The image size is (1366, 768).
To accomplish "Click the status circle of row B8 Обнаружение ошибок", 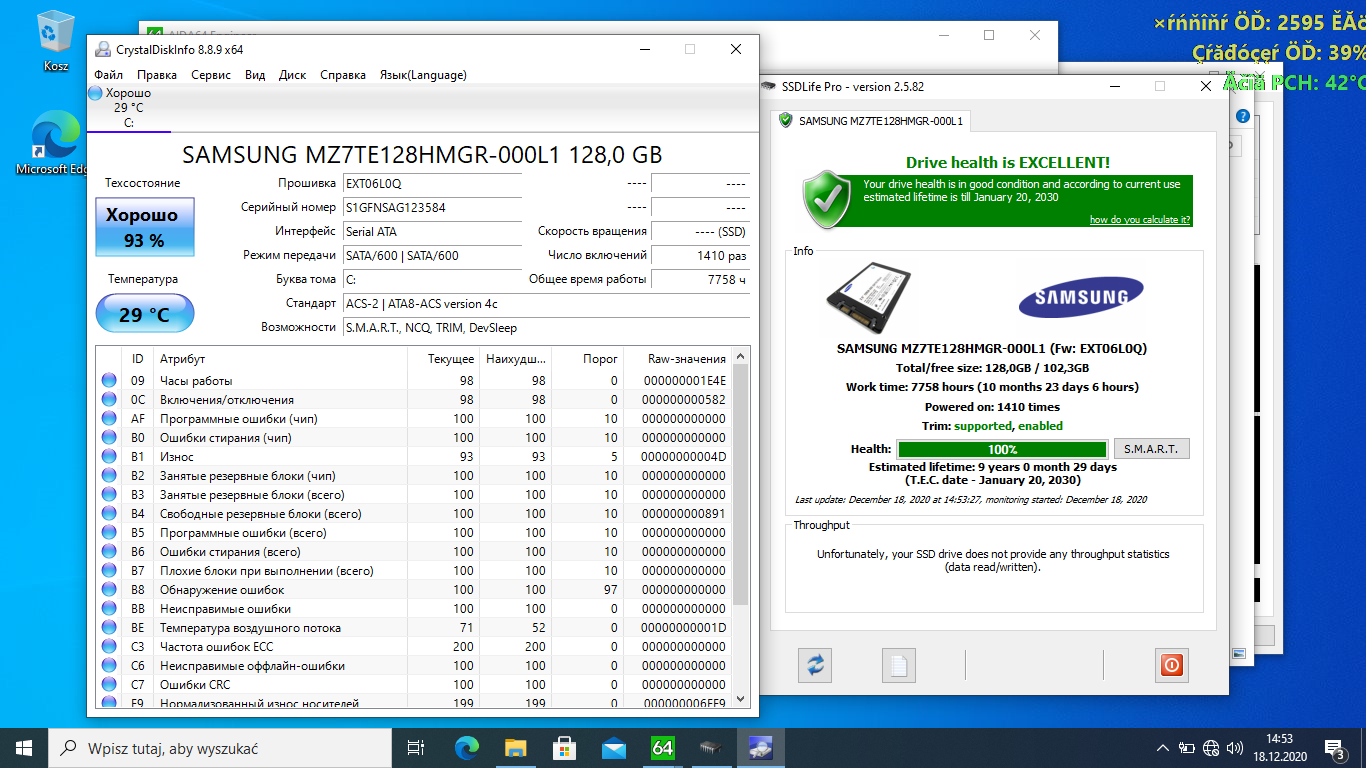I will pos(109,590).
